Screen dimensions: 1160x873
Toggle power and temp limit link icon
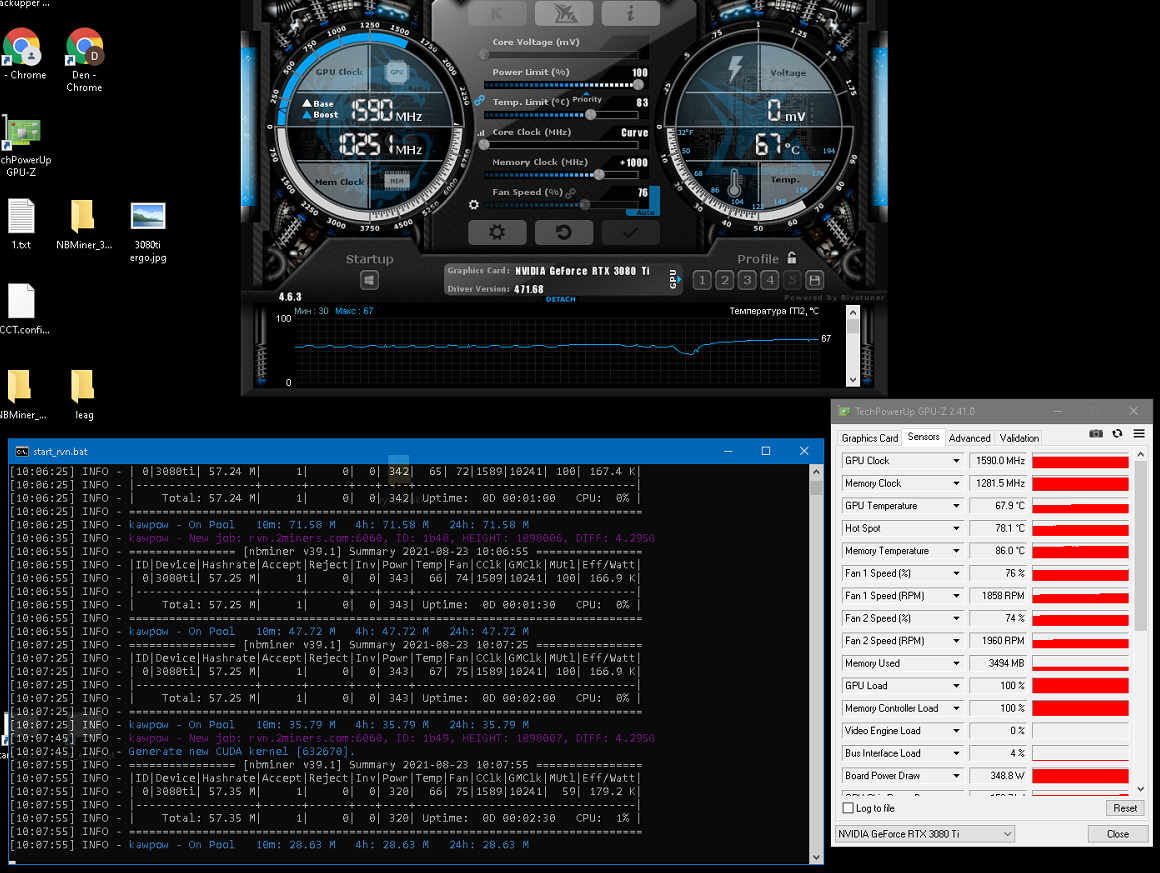coord(479,100)
